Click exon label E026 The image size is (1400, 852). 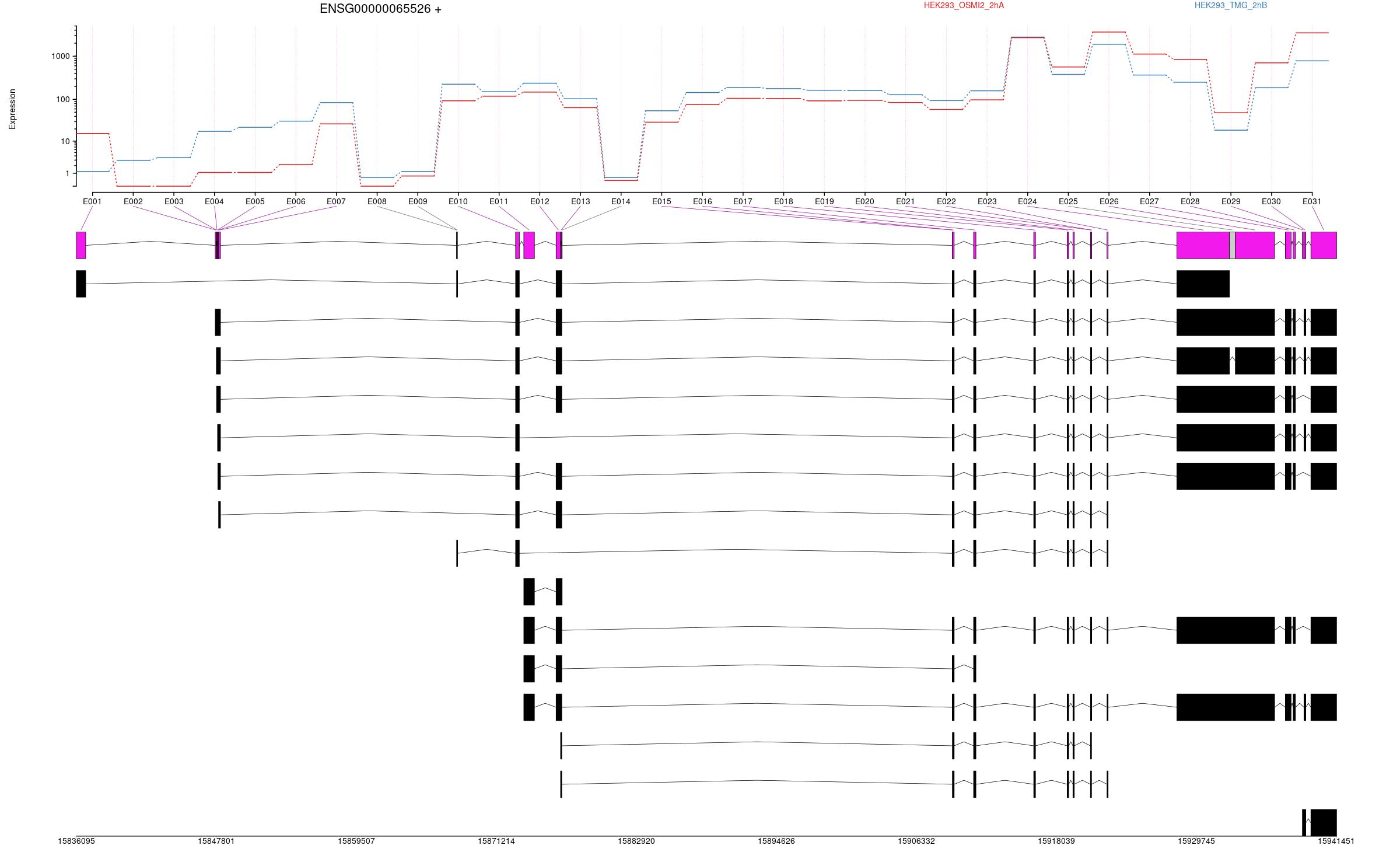coord(1109,201)
